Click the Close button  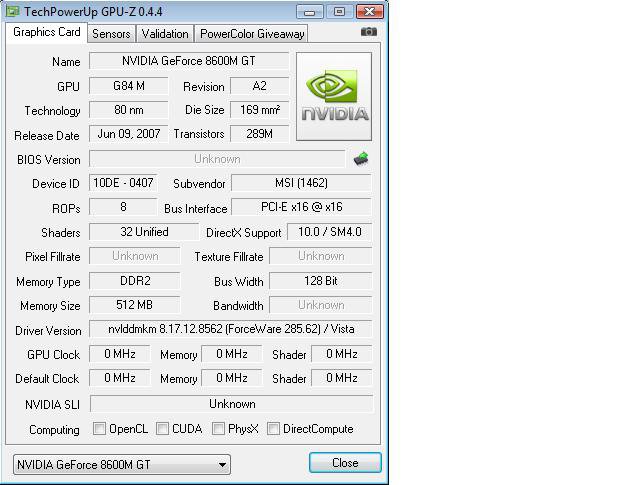345,463
